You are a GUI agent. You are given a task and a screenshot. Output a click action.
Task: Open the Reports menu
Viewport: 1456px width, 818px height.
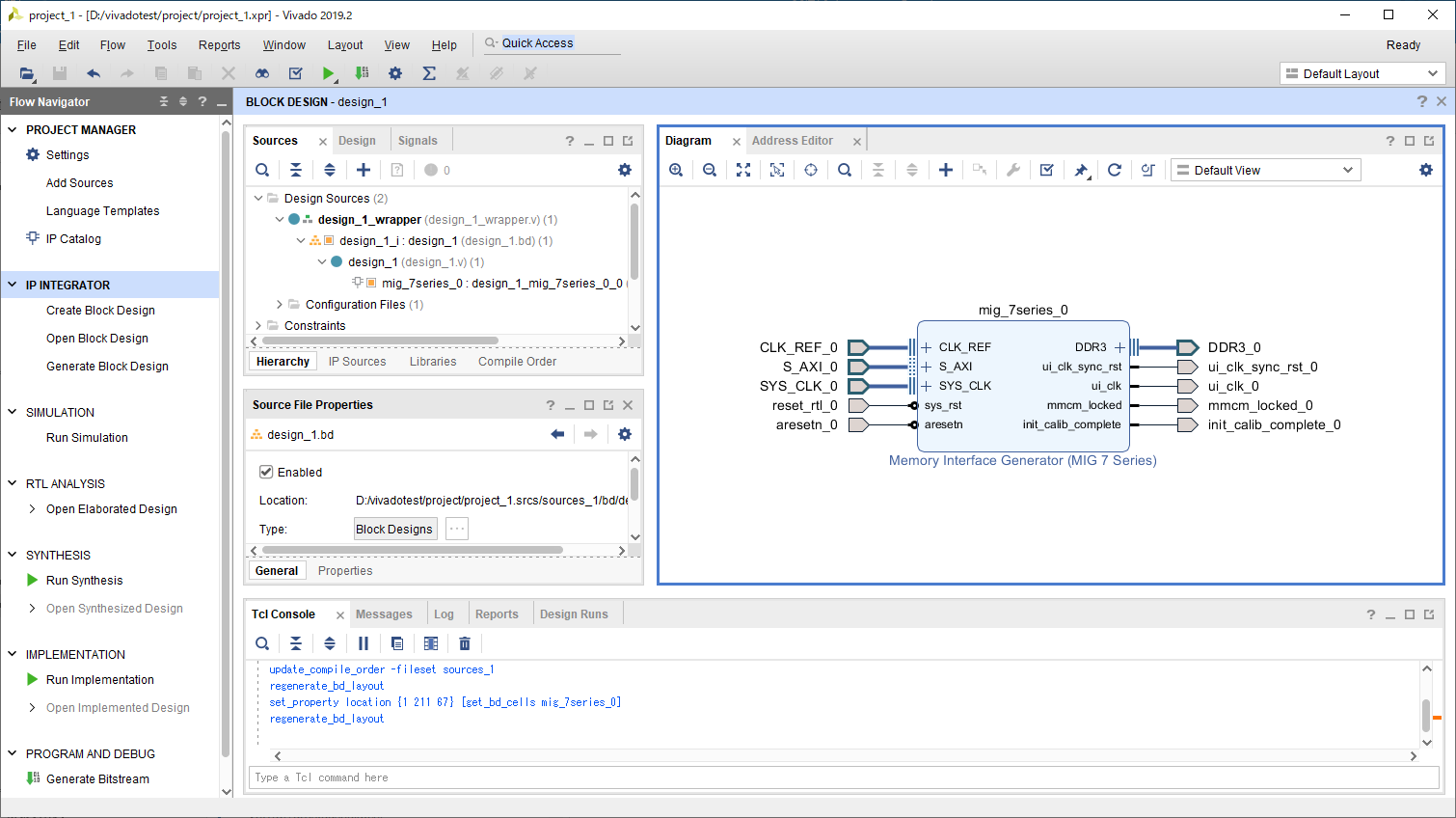(219, 45)
